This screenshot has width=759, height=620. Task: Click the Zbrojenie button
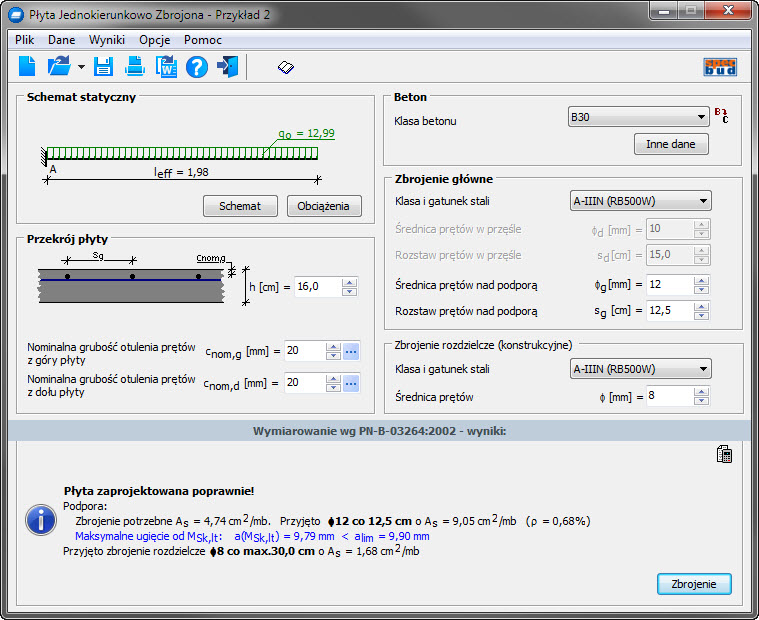[x=694, y=584]
